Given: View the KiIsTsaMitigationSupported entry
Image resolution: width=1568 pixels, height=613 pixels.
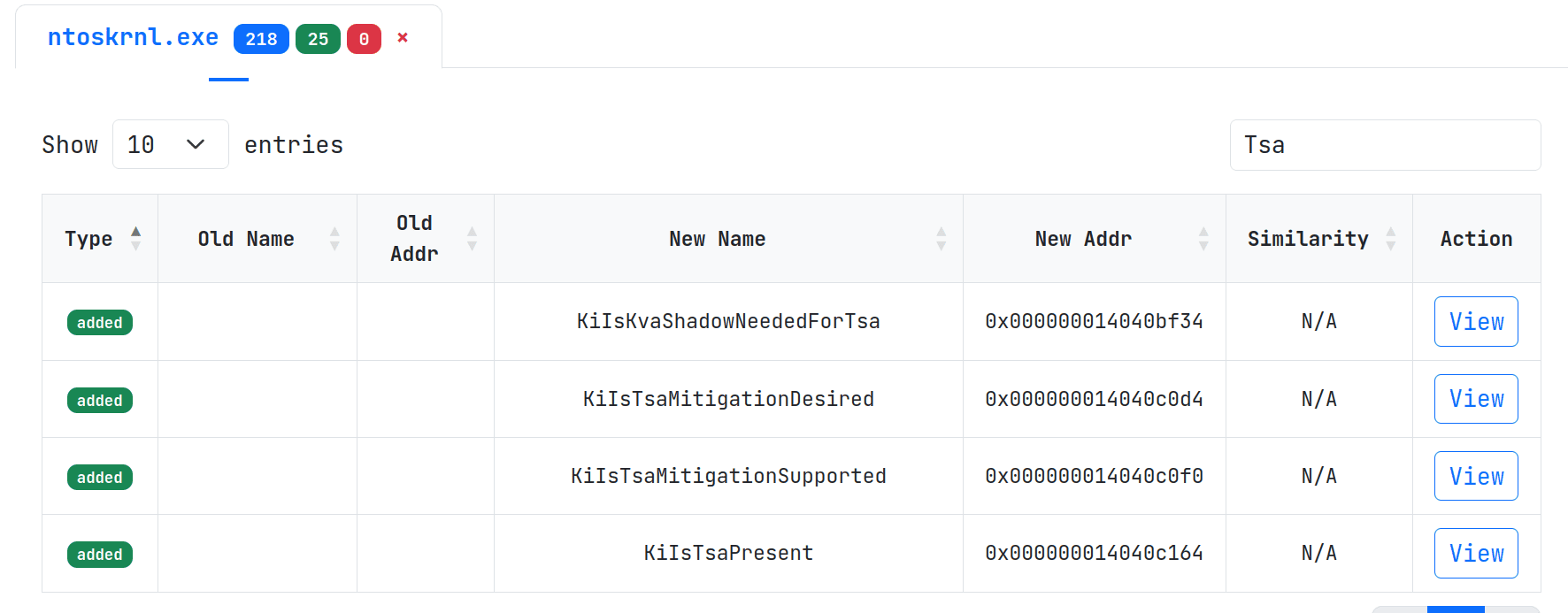Looking at the screenshot, I should (x=1475, y=476).
